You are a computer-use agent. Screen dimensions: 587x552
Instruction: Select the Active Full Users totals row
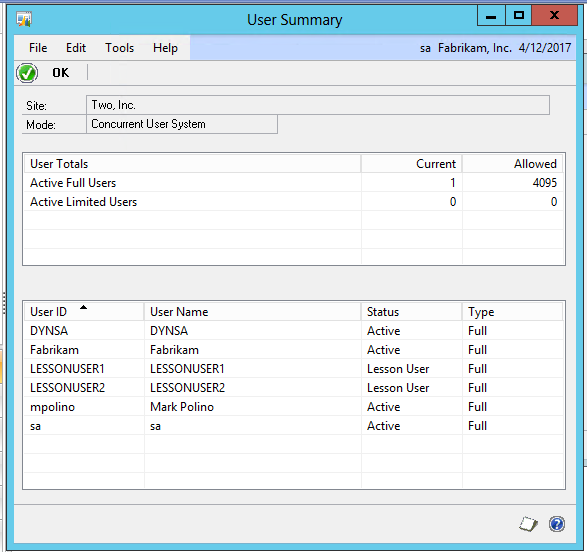click(x=294, y=183)
